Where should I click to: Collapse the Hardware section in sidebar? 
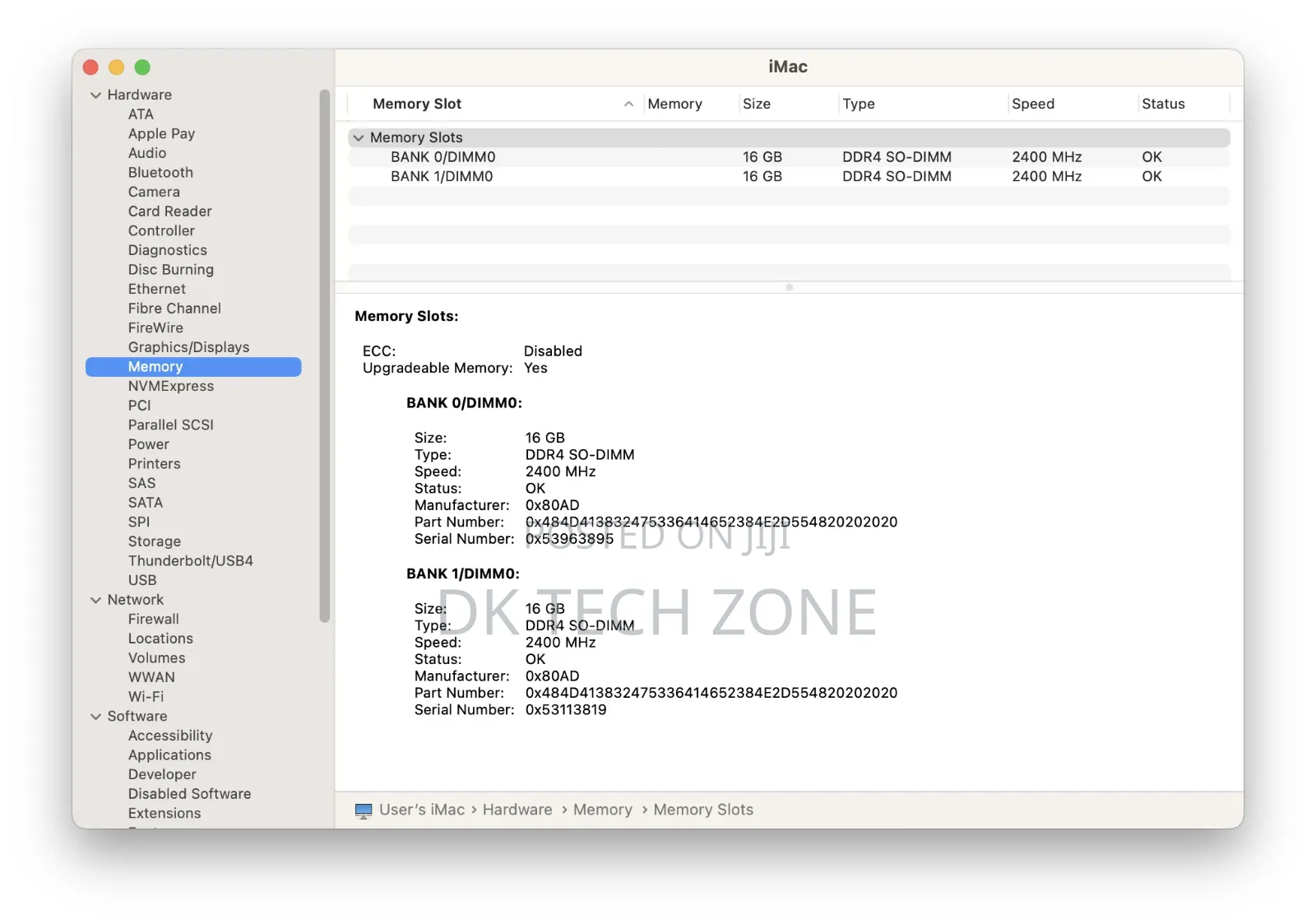(x=95, y=95)
